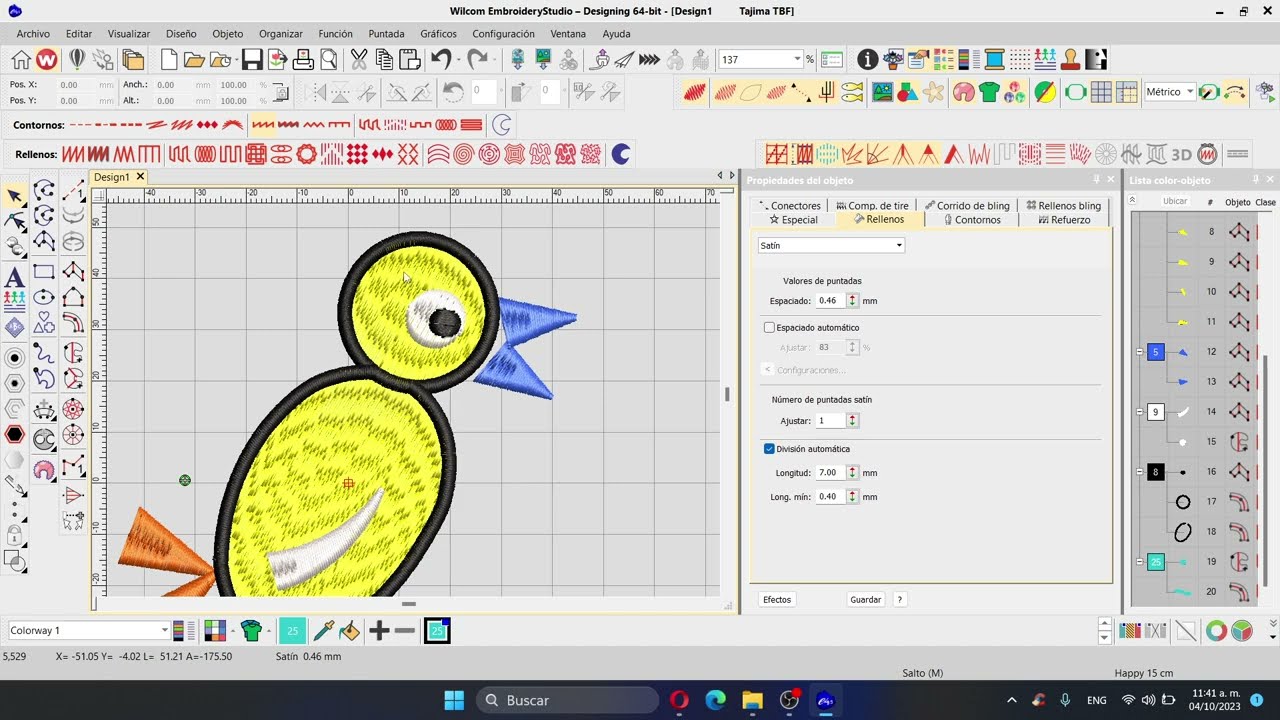1280x720 pixels.
Task: Open the Satín stitch type dropdown
Action: pyautogui.click(x=831, y=245)
